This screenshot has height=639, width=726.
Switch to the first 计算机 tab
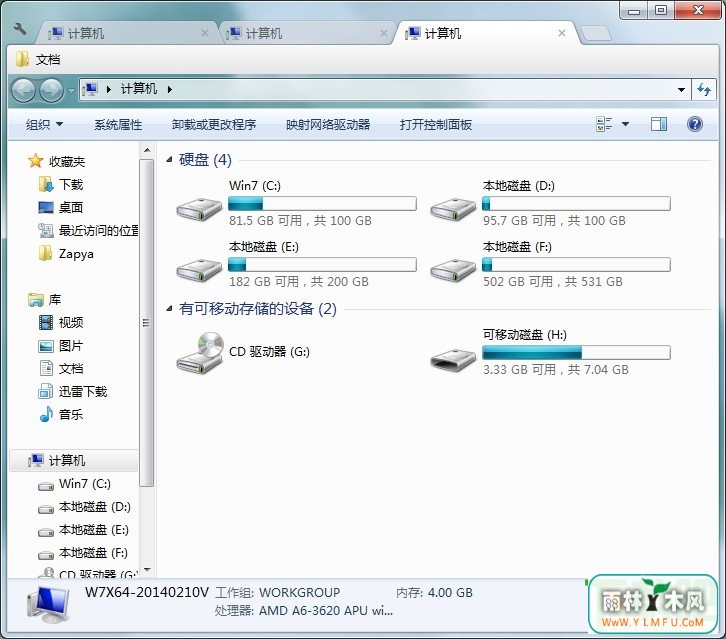click(128, 33)
